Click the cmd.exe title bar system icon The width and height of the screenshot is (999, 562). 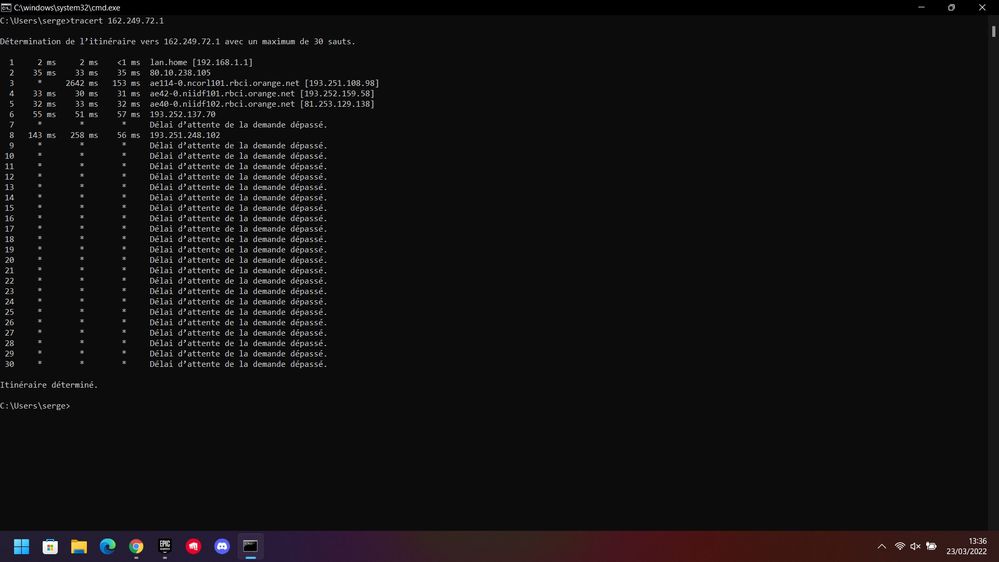pos(6,8)
